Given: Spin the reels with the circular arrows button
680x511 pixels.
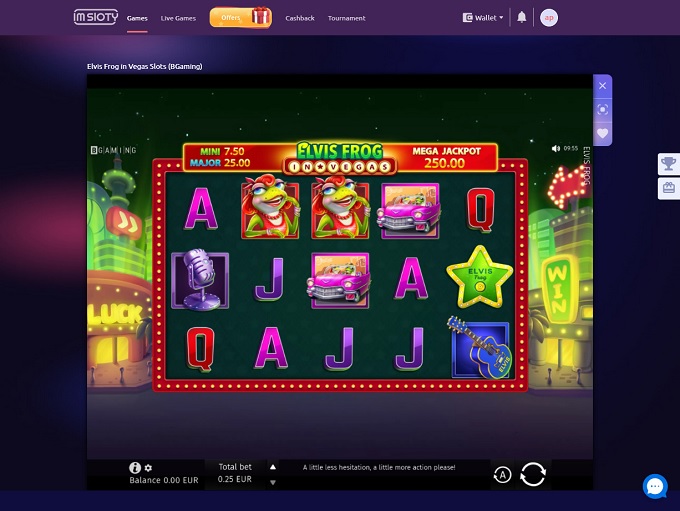Looking at the screenshot, I should pyautogui.click(x=533, y=474).
